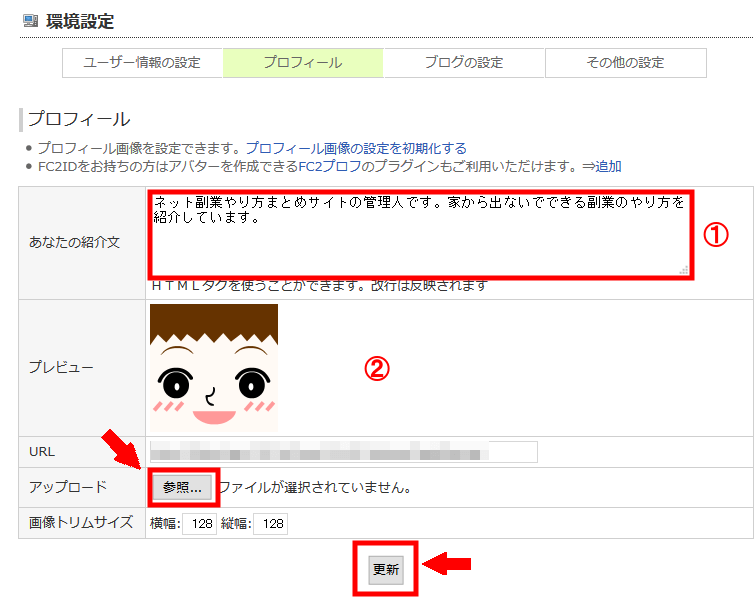Open the ユーザー情報の設定 tab
Viewport: 754px width, 609px height.
[142, 63]
